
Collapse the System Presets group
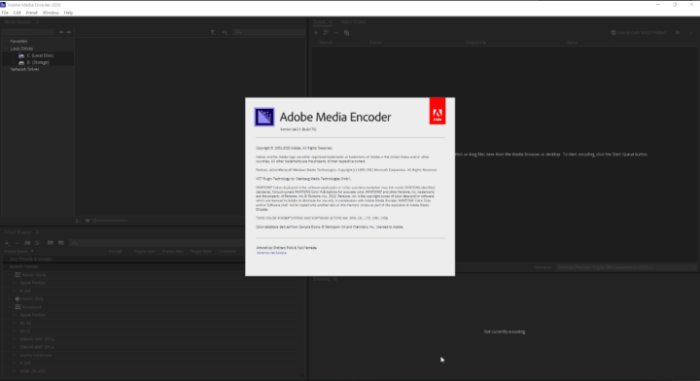point(6,267)
